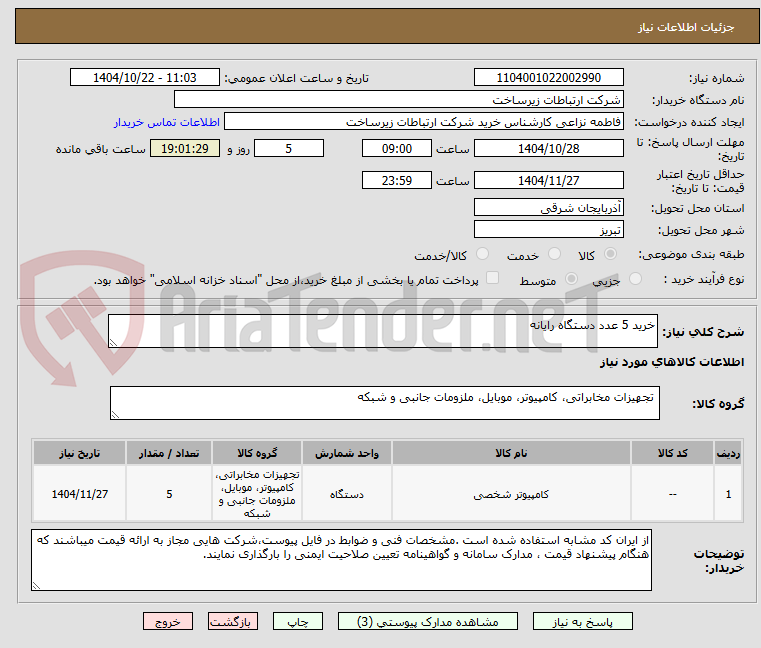The image size is (761, 648).
Task: Click the اطلاعات کالاهای مورد نیاز heading
Action: coord(672,362)
